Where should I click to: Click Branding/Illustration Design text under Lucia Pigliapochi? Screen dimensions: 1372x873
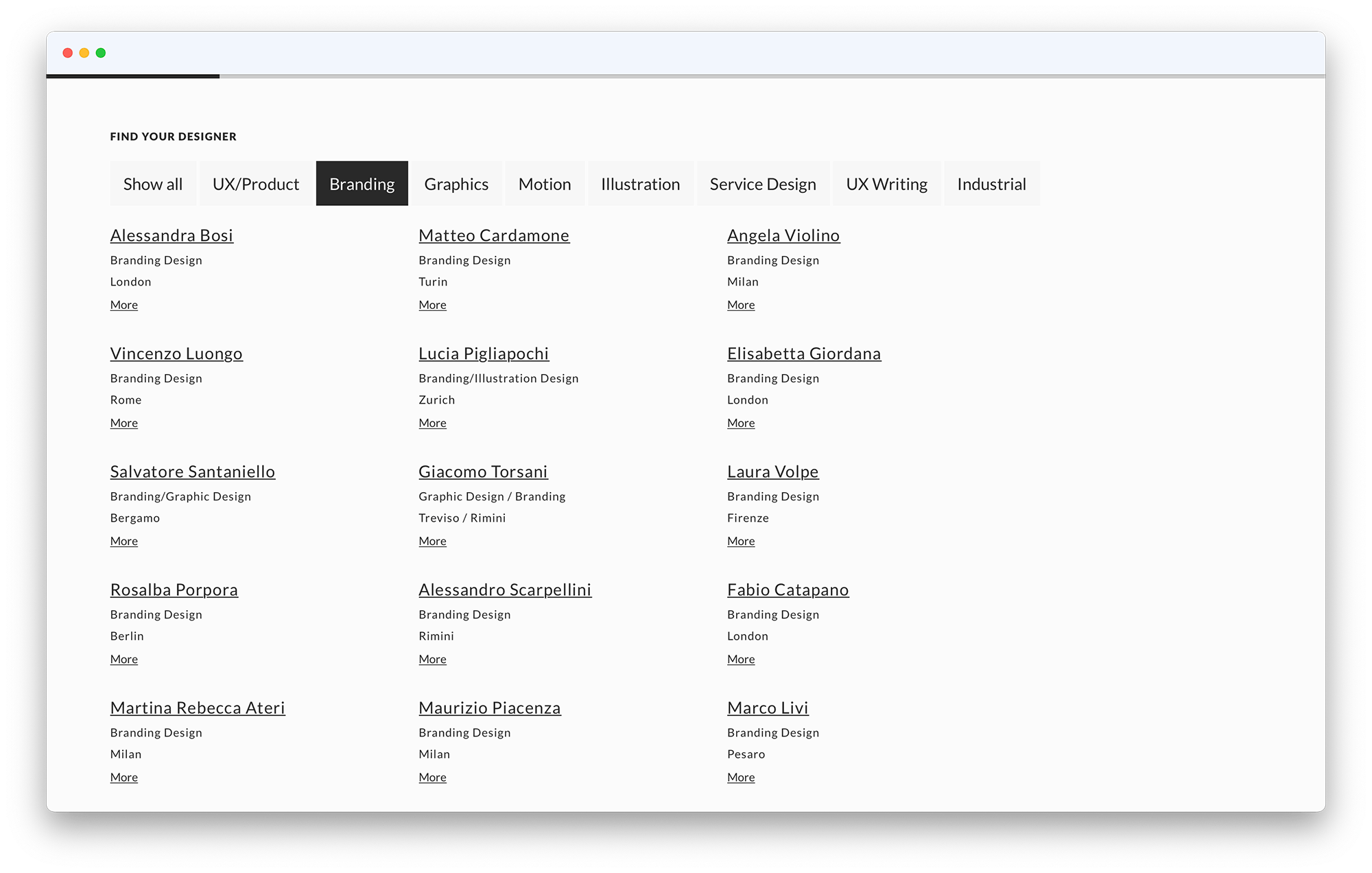499,378
